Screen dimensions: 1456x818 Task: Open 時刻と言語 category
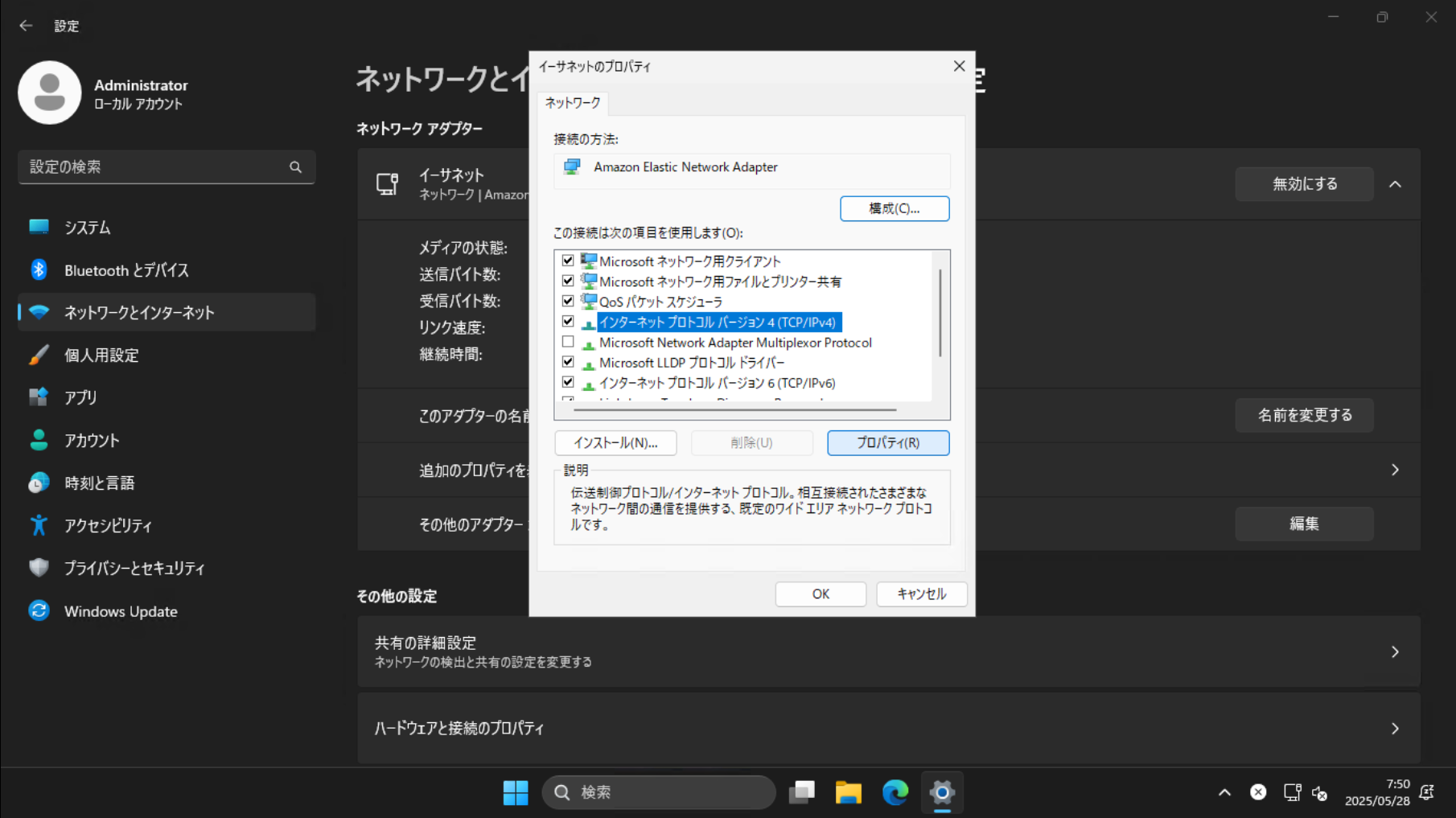[167, 483]
